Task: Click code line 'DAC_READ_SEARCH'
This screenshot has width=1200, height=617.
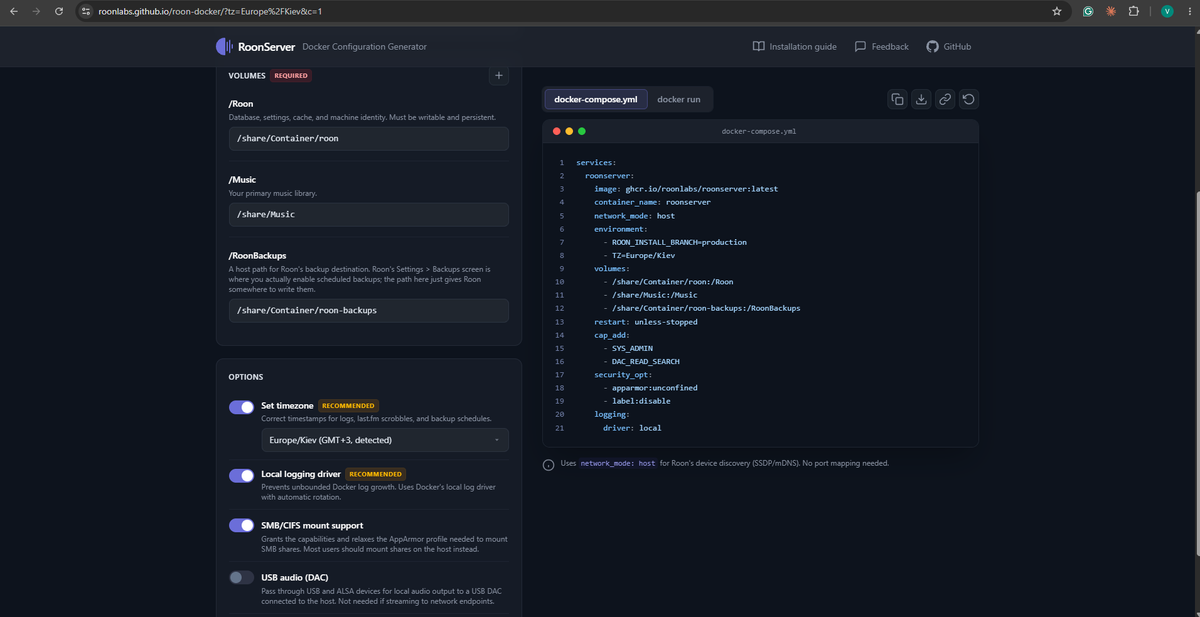Action: click(646, 361)
